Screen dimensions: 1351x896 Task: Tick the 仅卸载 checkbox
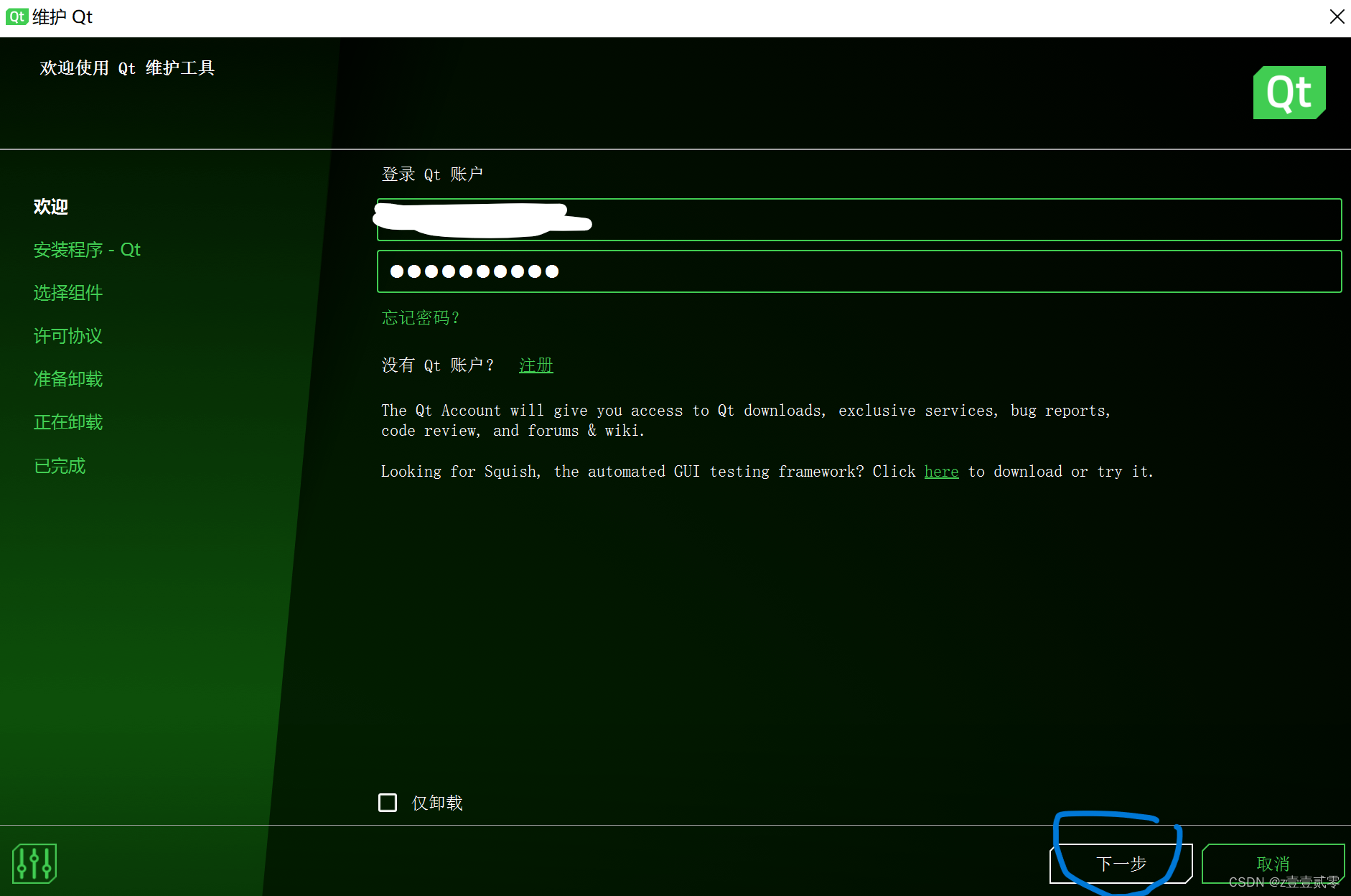[388, 803]
